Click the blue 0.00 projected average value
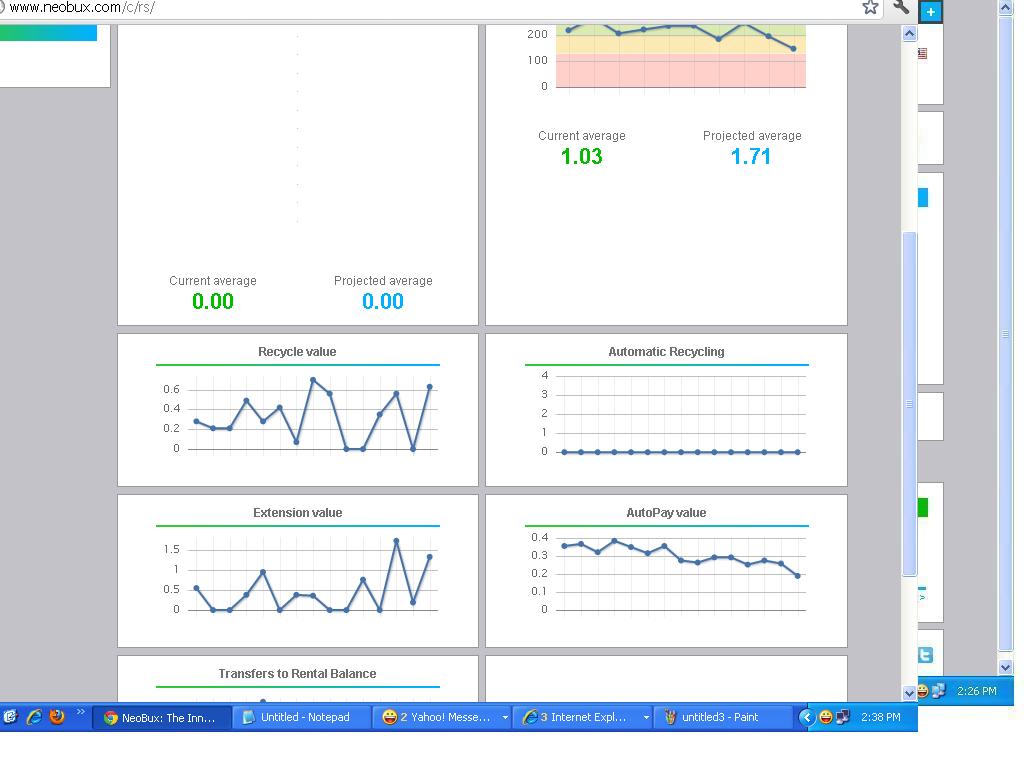The width and height of the screenshot is (1024, 768). click(x=383, y=302)
